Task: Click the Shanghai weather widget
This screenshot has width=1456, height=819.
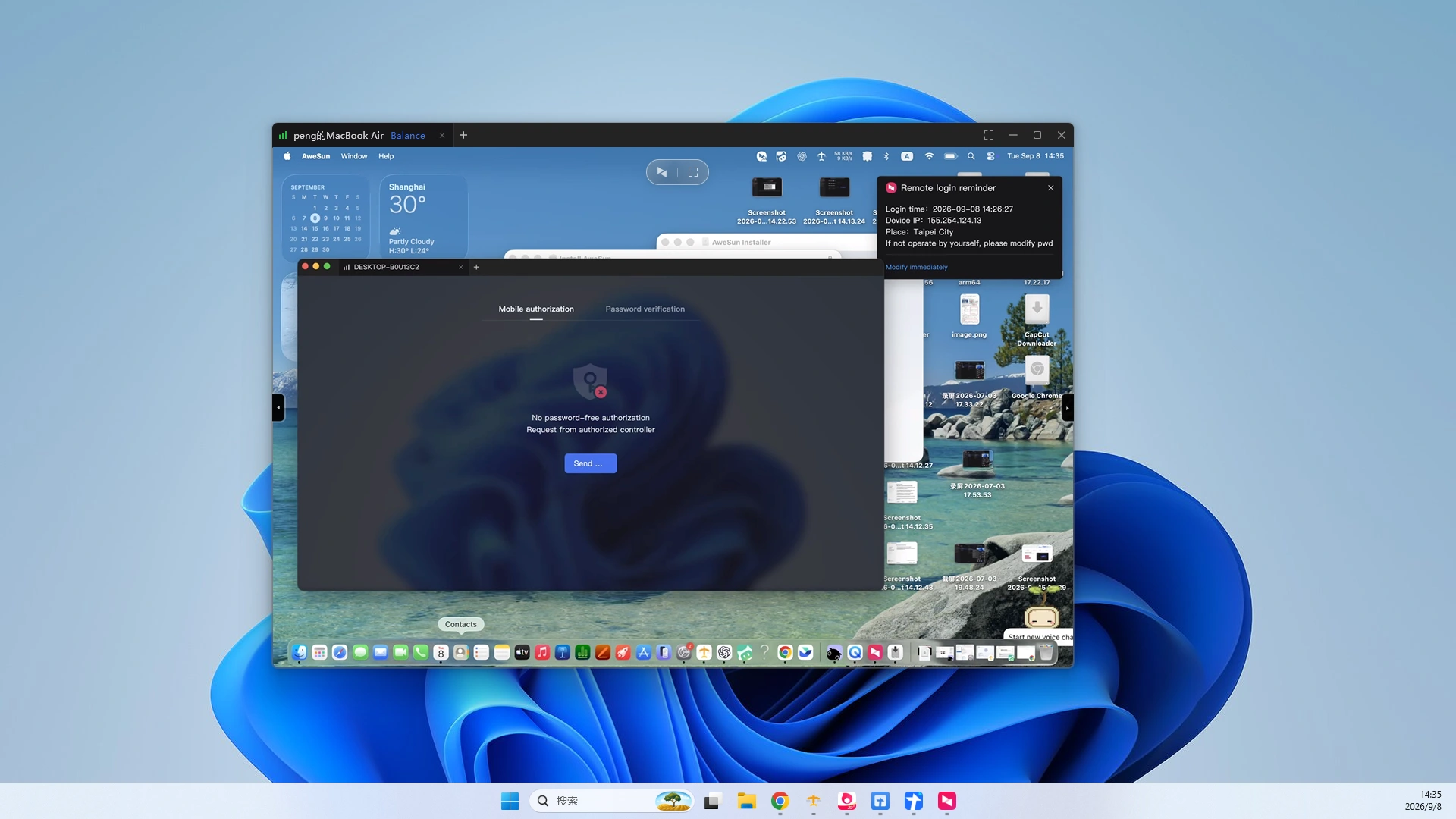Action: [423, 218]
